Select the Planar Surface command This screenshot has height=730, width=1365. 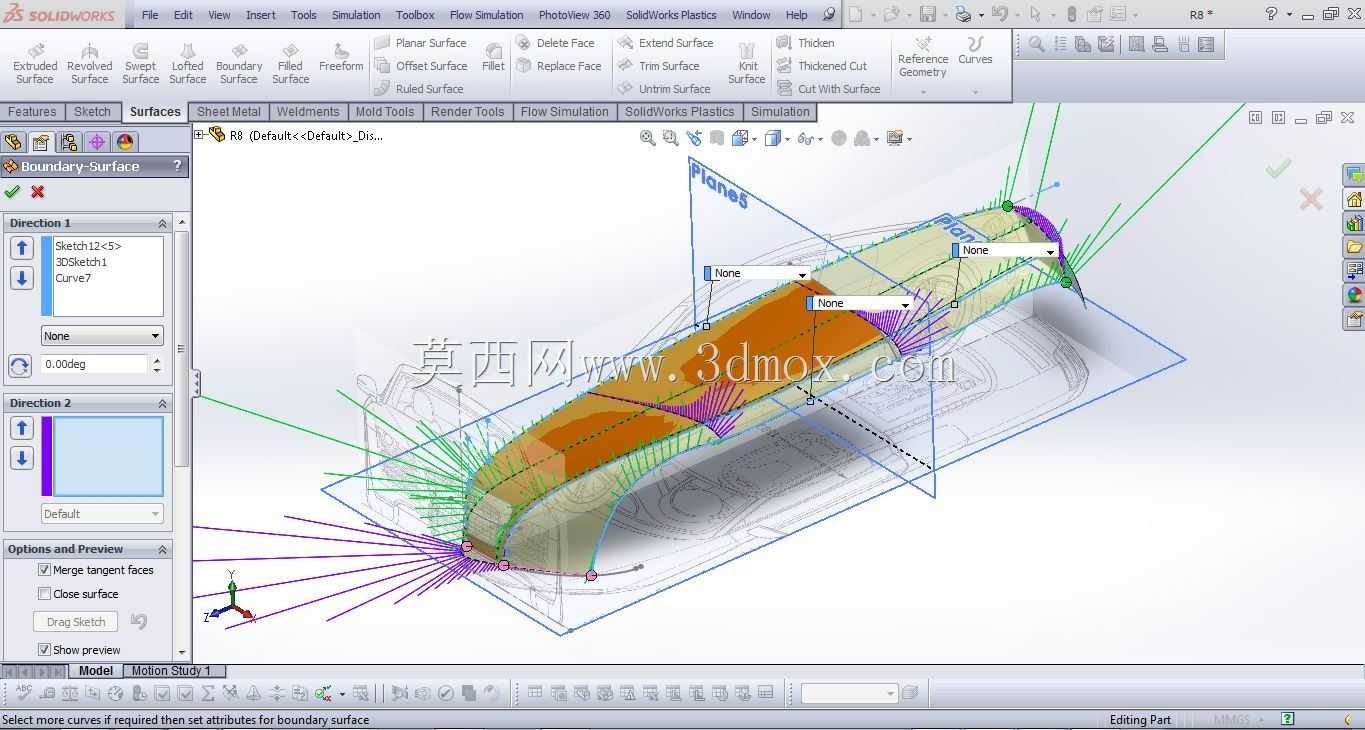[x=420, y=43]
